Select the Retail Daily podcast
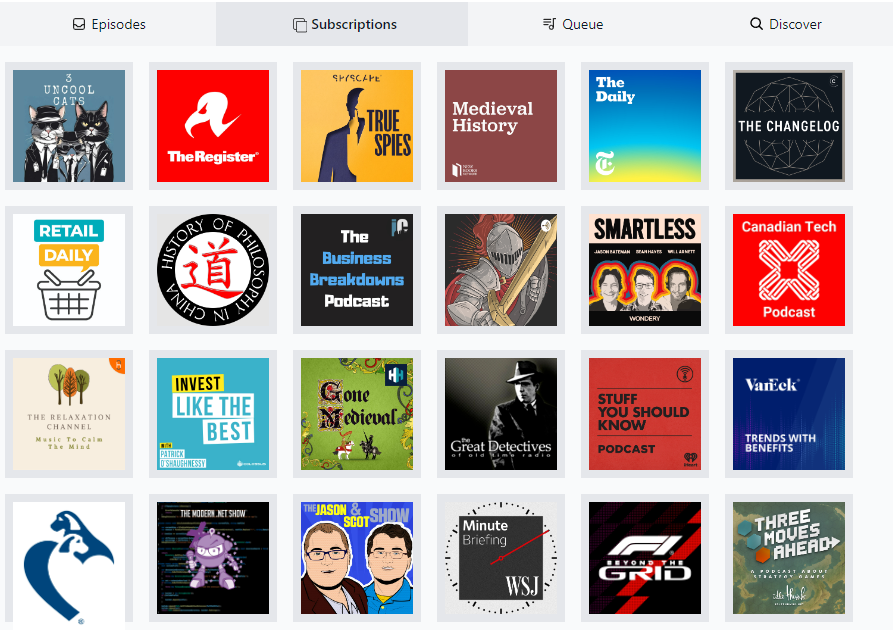This screenshot has height=630, width=896. coord(69,270)
